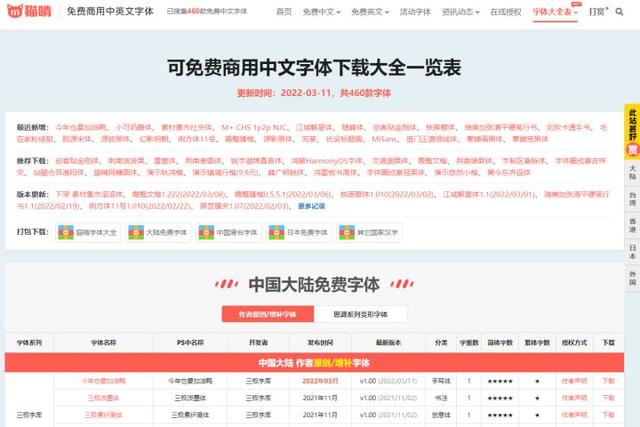The image size is (640, 427).
Task: Open the 打赏 item in the top navigation
Action: [600, 12]
